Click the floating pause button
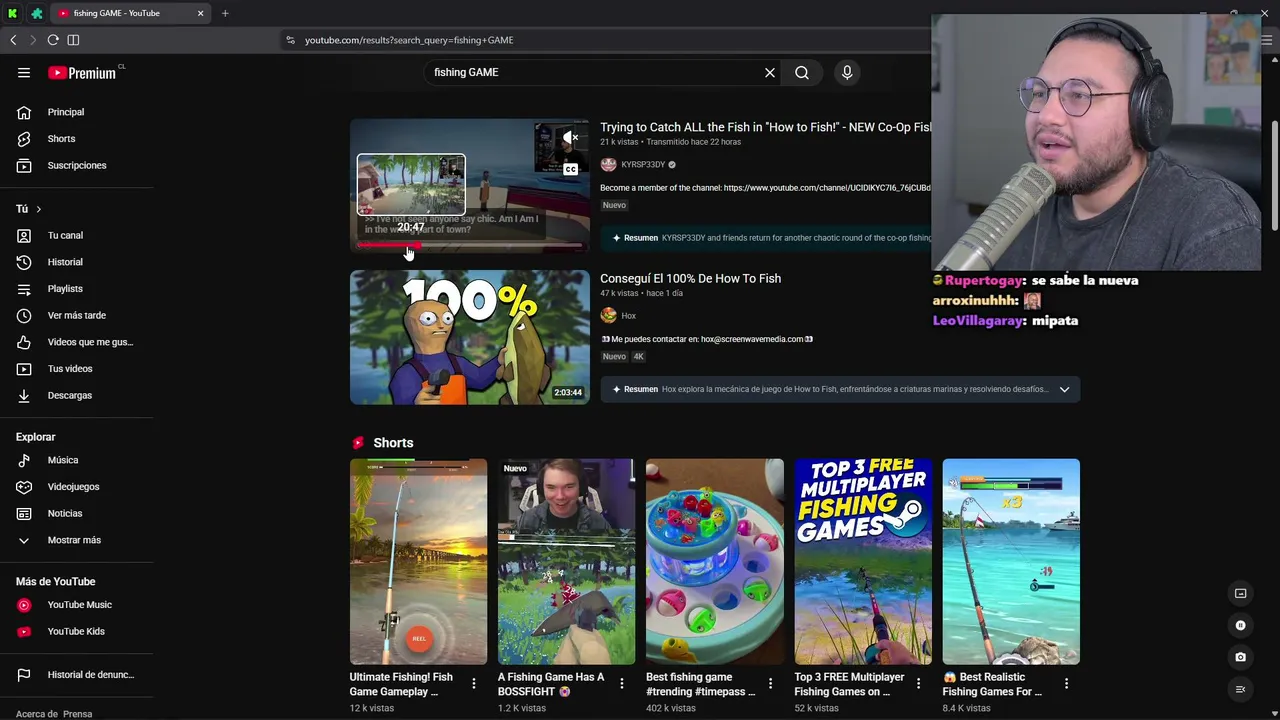 tap(1241, 626)
